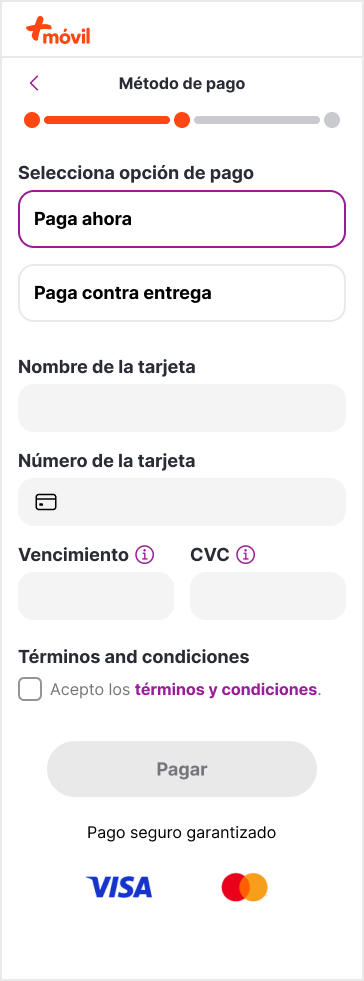Focus the Número de la tarjeta field
This screenshot has height=981, width=364.
coord(182,502)
